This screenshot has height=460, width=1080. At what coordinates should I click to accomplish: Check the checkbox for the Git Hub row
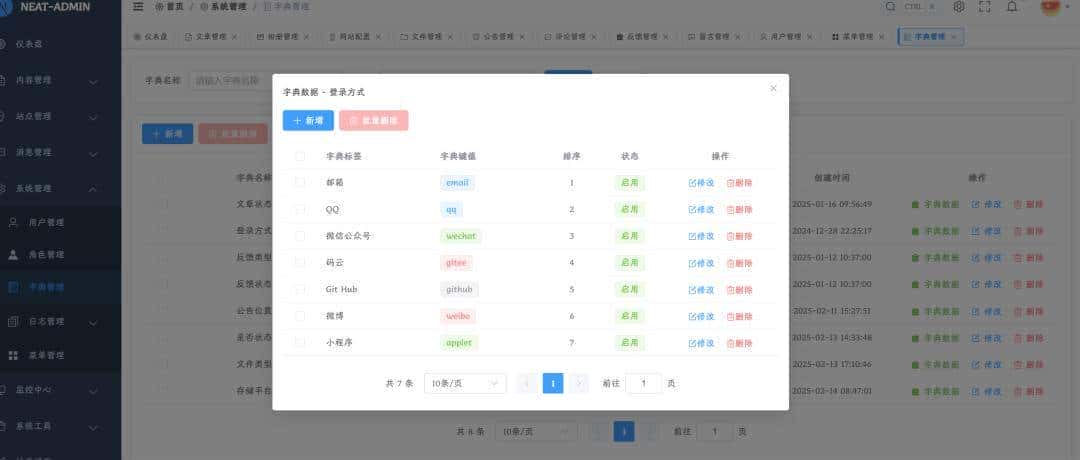[x=300, y=289]
